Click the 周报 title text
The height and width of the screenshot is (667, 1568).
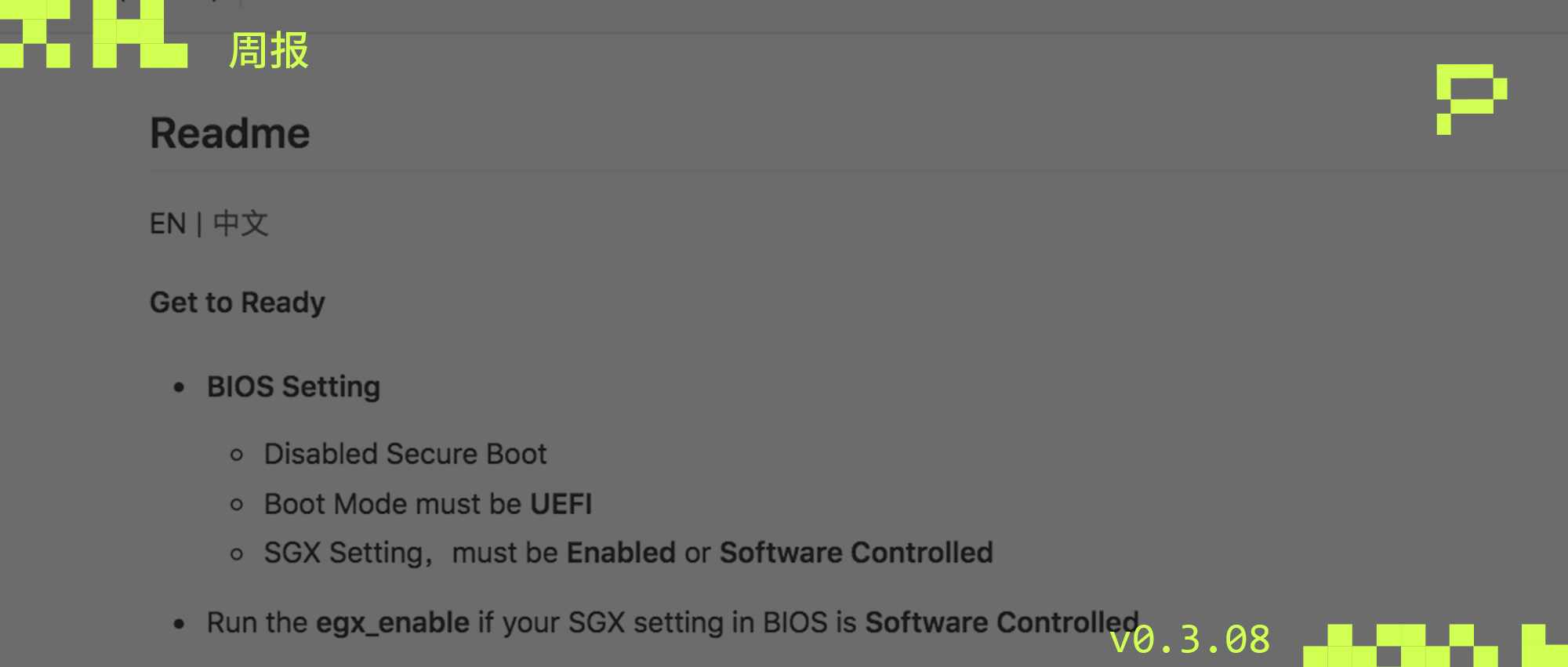[x=269, y=51]
